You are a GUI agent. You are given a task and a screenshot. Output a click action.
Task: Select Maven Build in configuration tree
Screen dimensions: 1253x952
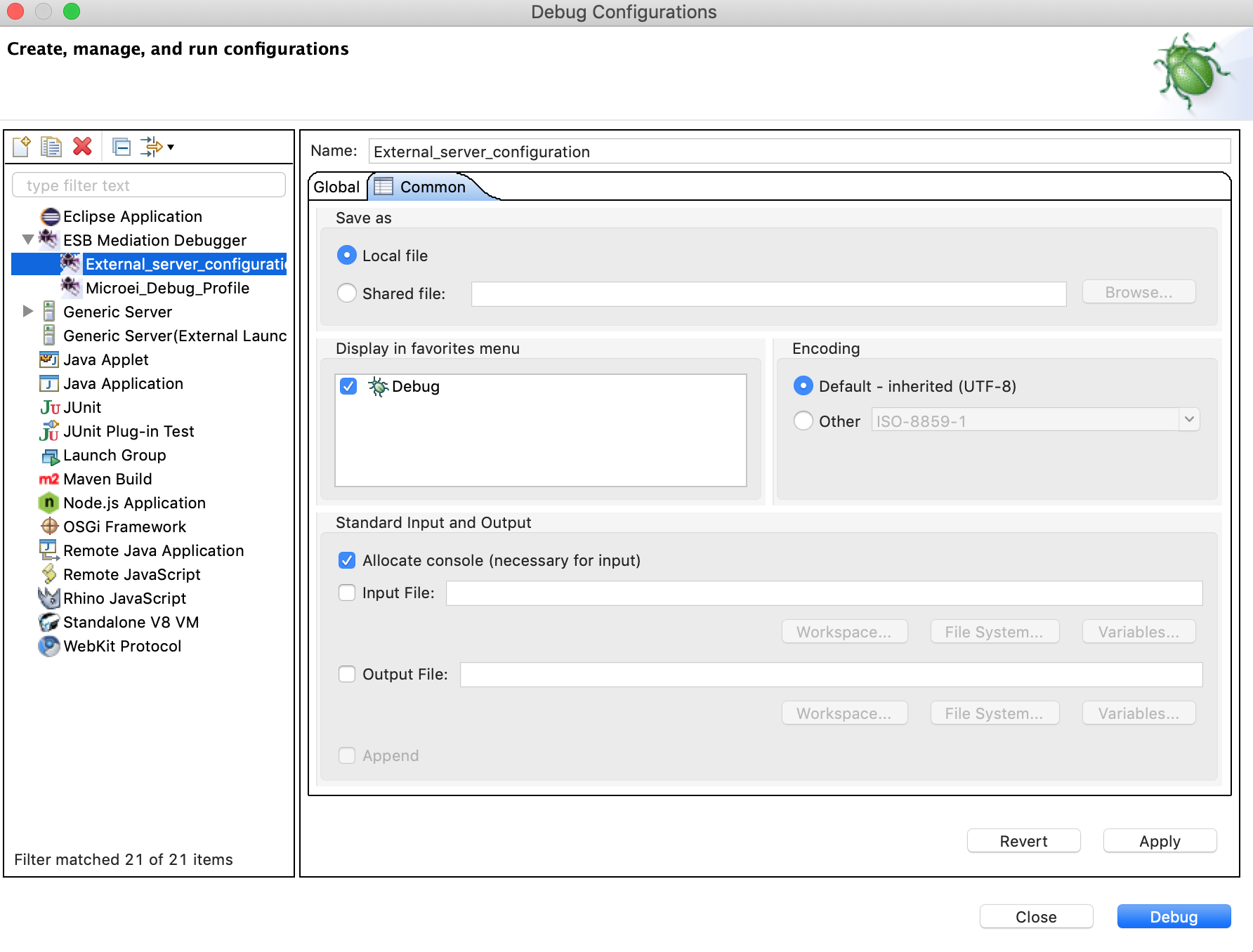point(107,479)
